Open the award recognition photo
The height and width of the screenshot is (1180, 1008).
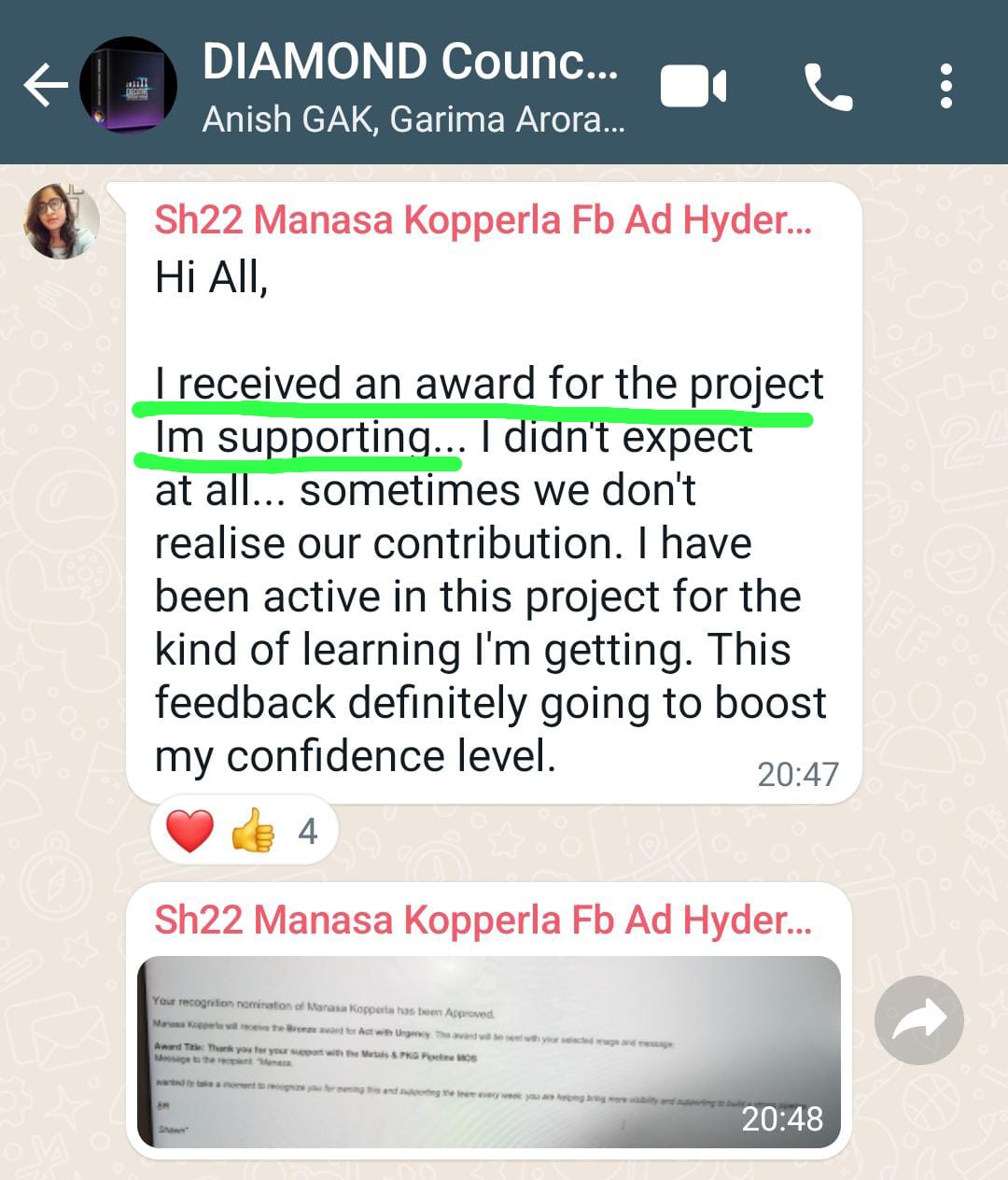[489, 1052]
